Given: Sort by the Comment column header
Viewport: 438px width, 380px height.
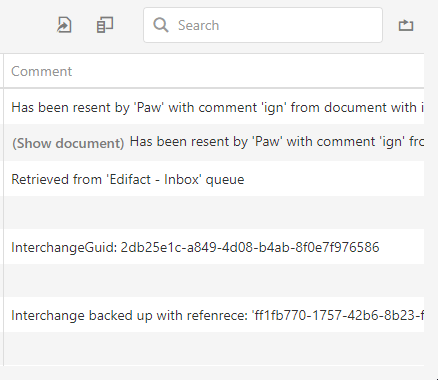Looking at the screenshot, I should click(x=42, y=71).
